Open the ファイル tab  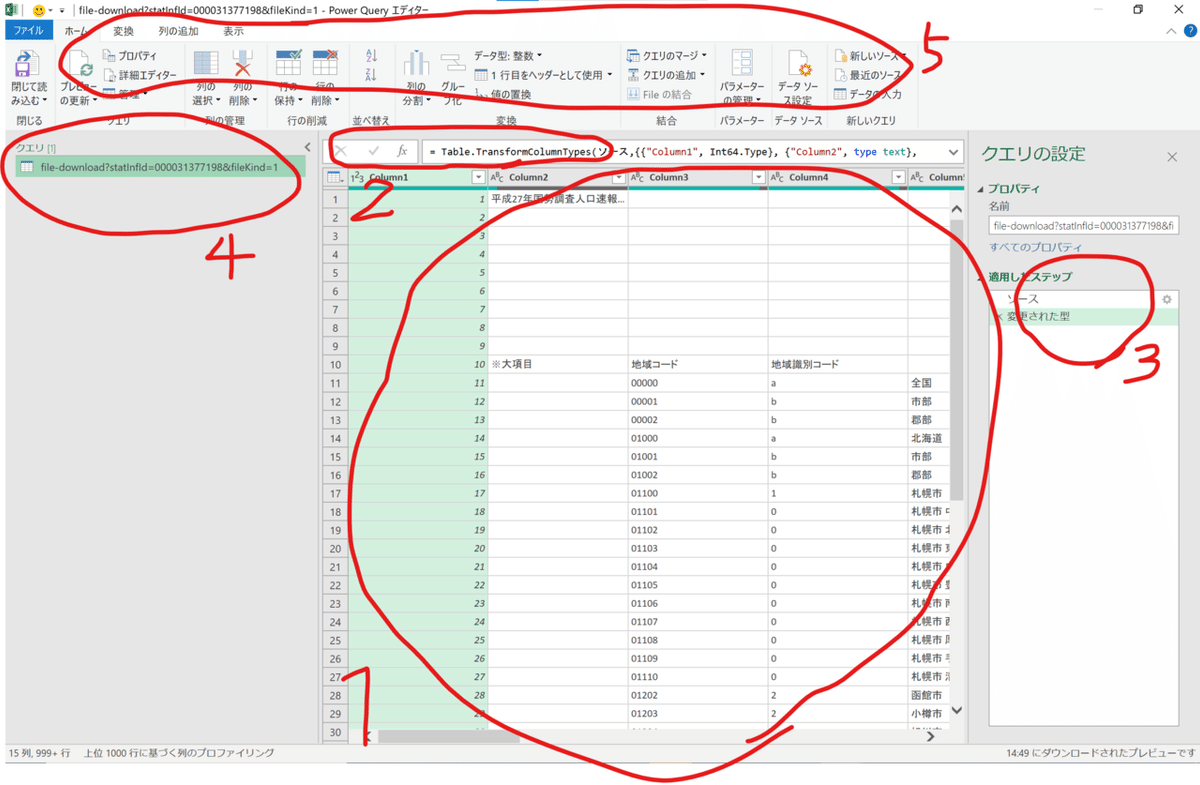click(x=28, y=31)
